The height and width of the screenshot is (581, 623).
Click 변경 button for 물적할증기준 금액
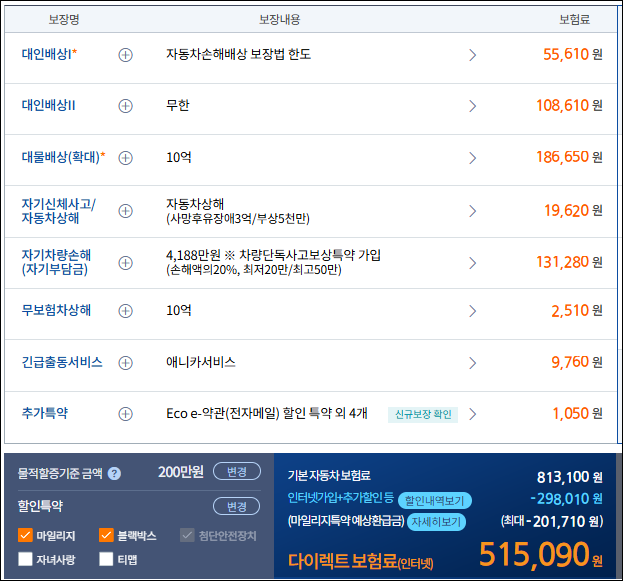(x=237, y=472)
